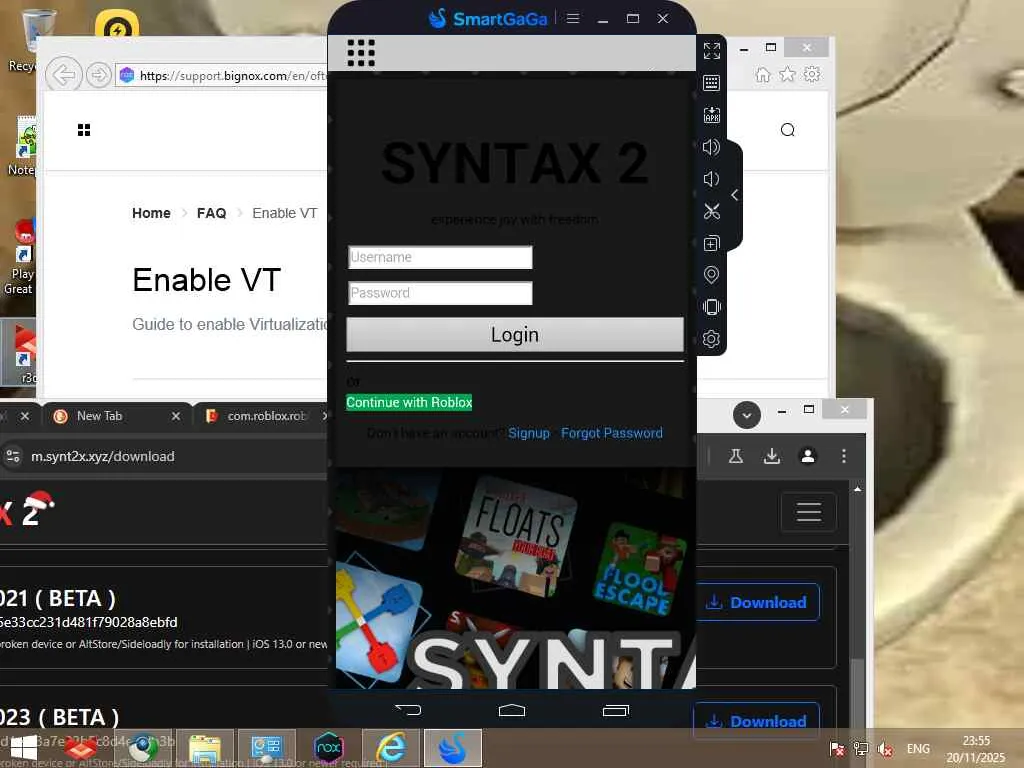The image size is (1024, 768).
Task: Click the Download button at the bottom
Action: [758, 721]
